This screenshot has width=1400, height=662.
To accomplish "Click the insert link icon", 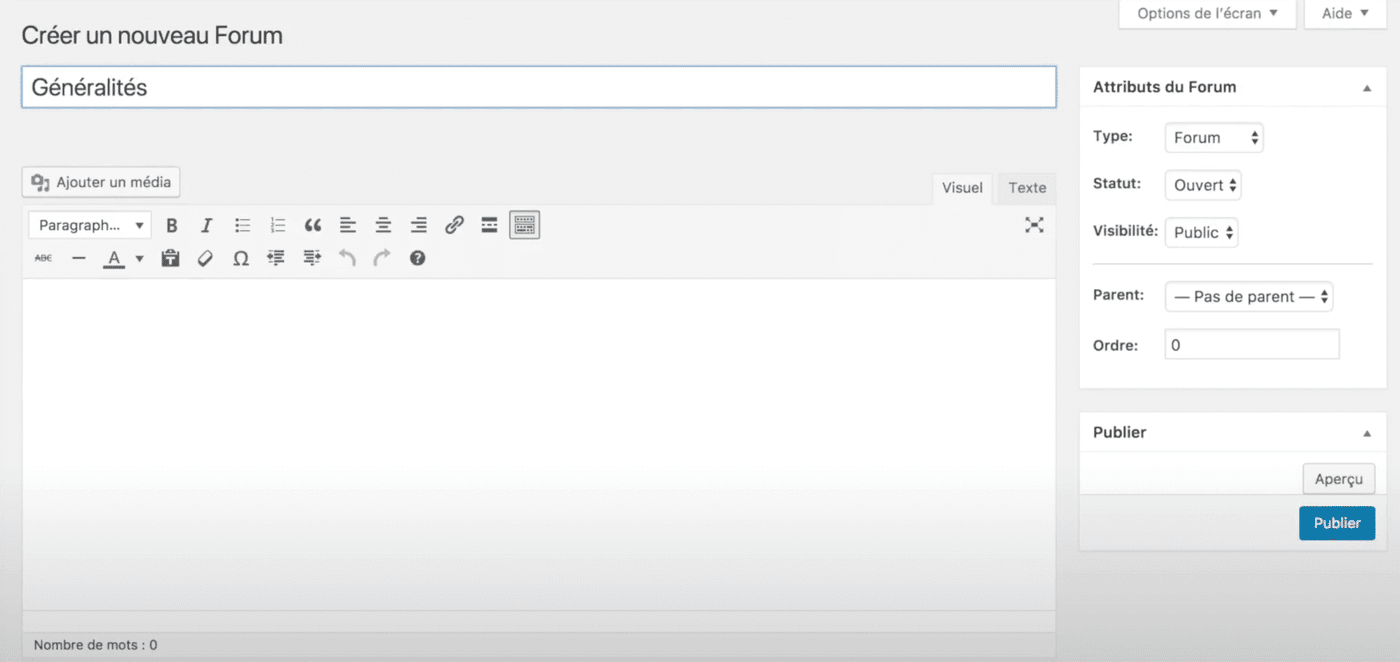I will (x=454, y=225).
